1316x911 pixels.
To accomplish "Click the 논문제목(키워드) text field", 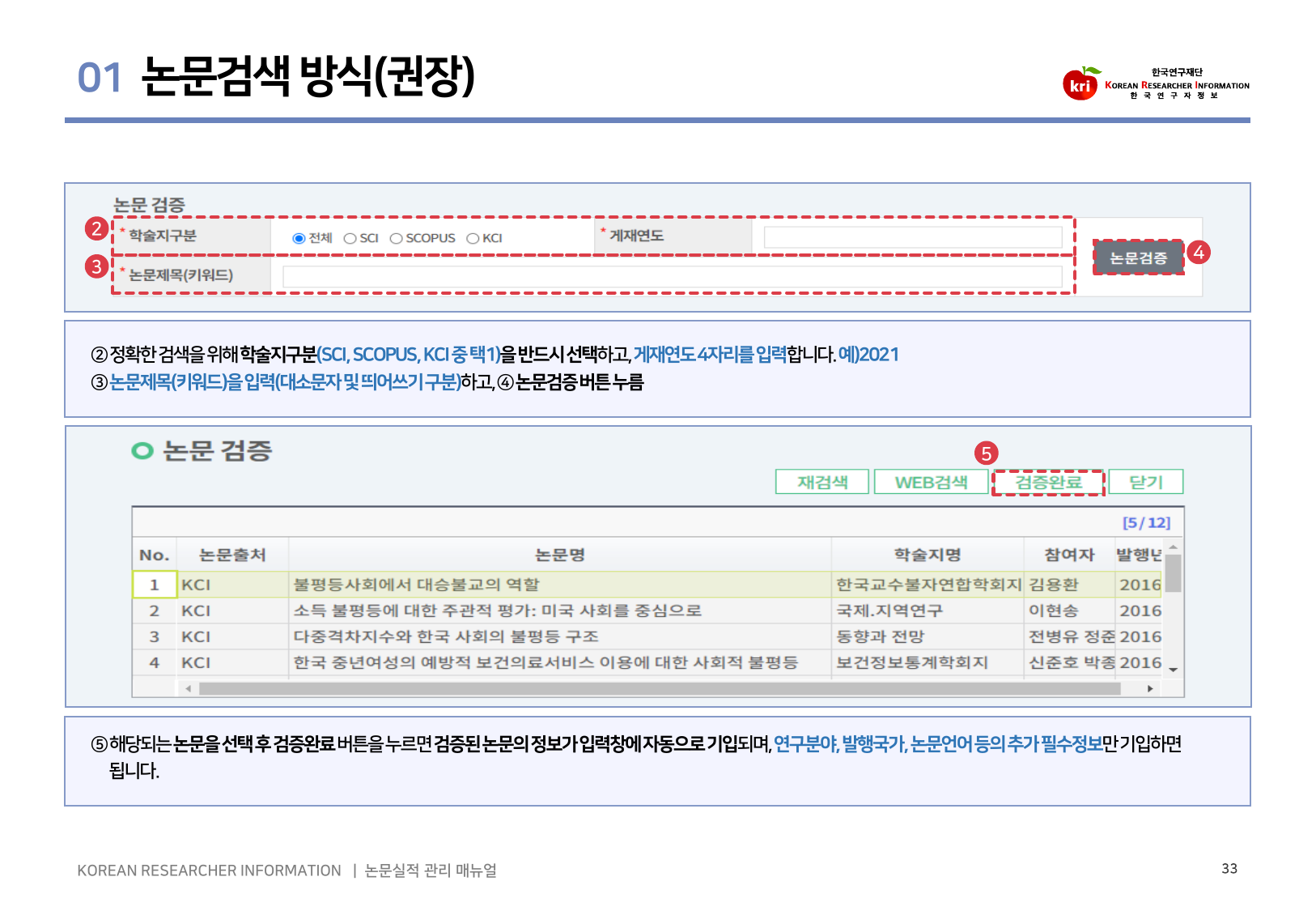I will 672,276.
